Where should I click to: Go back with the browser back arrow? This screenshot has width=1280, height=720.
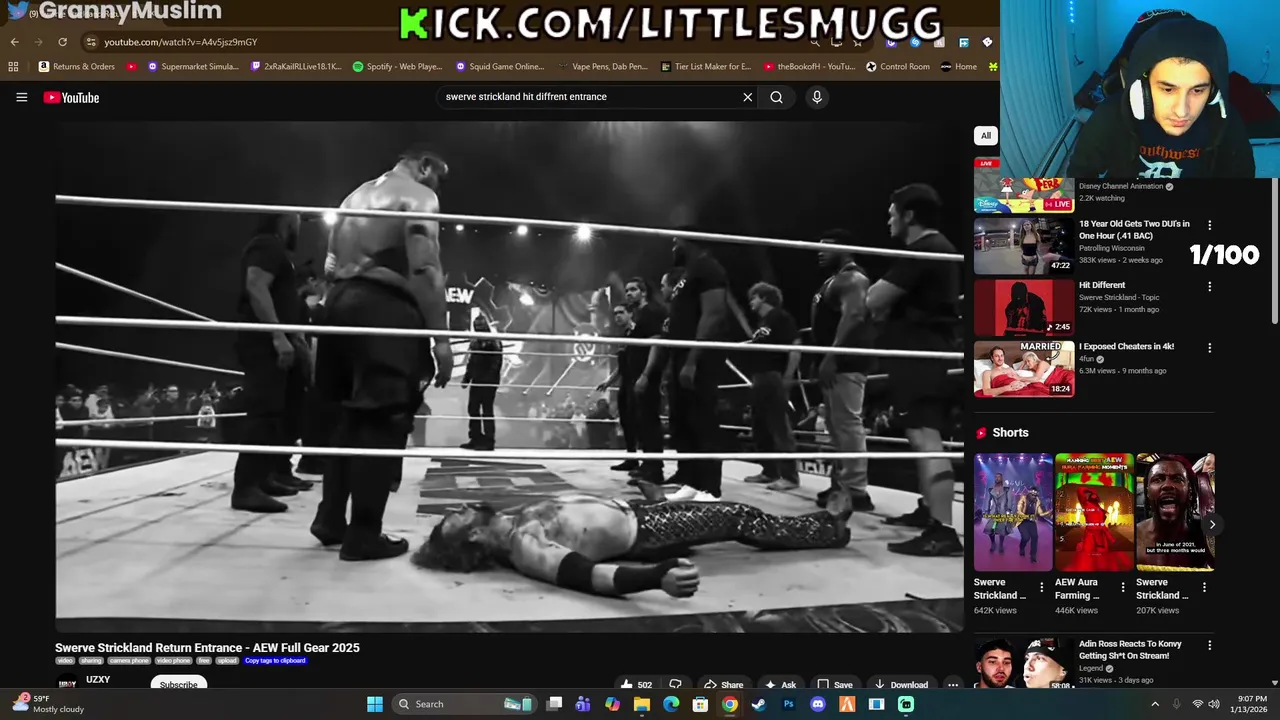[14, 42]
